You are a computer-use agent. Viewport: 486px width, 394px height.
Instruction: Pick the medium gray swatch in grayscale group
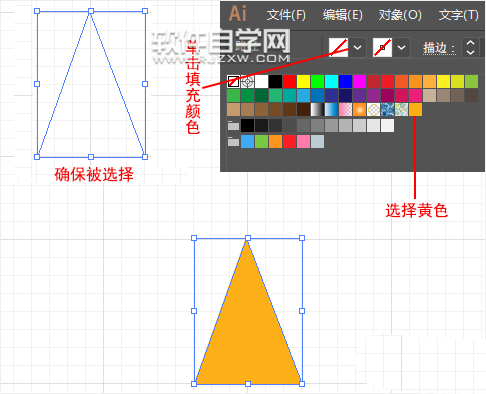tap(317, 126)
